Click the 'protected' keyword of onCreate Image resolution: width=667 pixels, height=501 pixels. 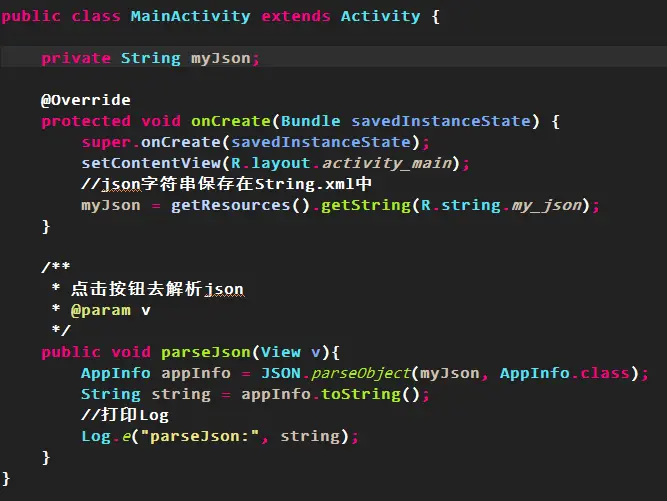pyautogui.click(x=86, y=121)
